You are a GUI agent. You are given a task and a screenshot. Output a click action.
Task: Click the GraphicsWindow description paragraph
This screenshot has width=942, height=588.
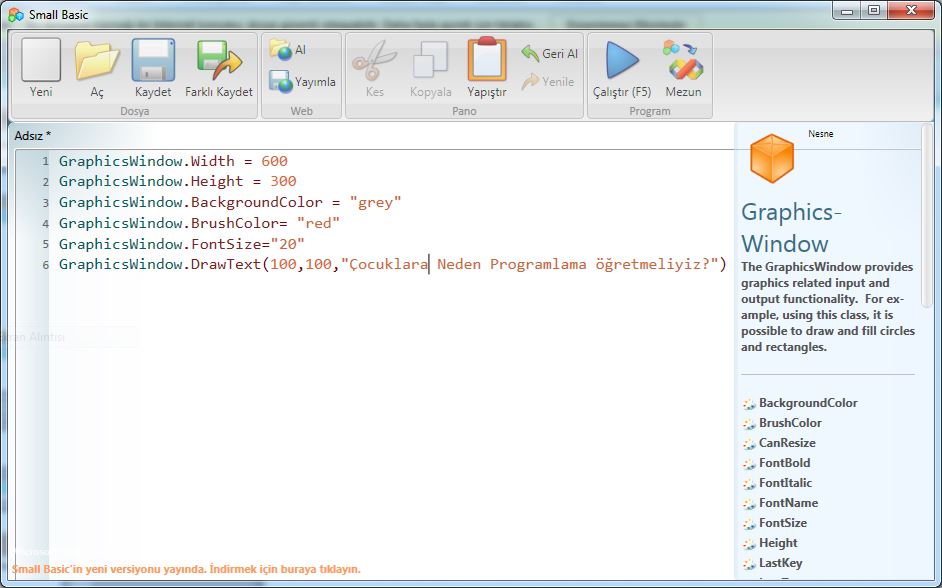coord(828,307)
